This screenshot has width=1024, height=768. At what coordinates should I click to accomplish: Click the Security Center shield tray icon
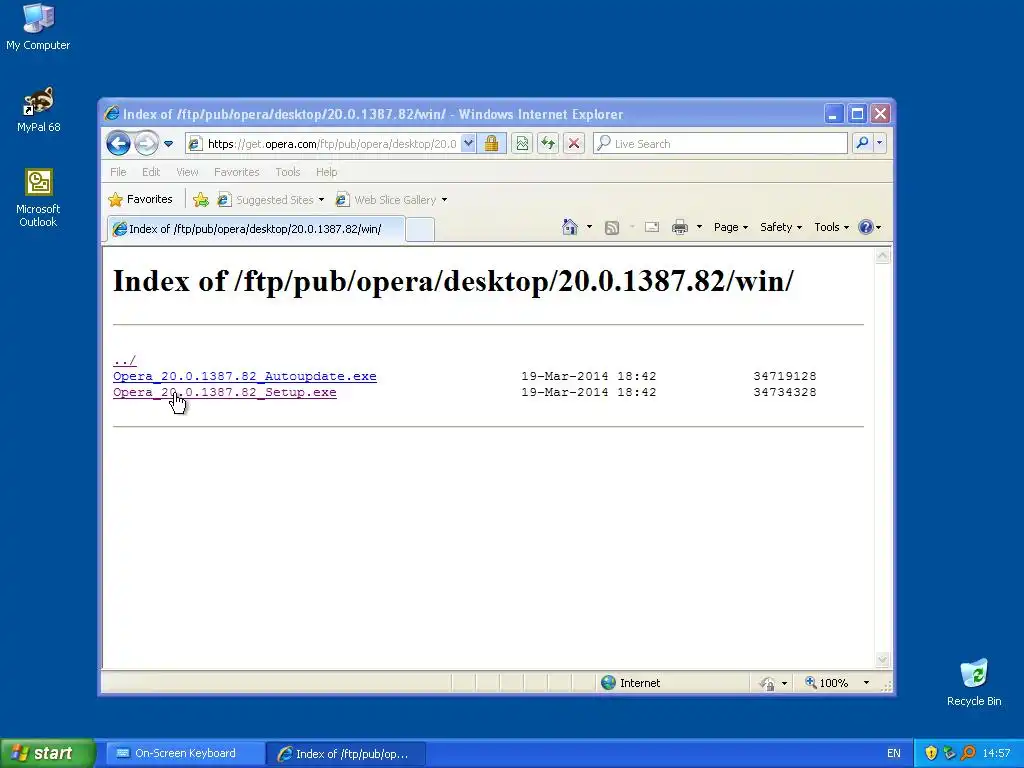pos(931,753)
